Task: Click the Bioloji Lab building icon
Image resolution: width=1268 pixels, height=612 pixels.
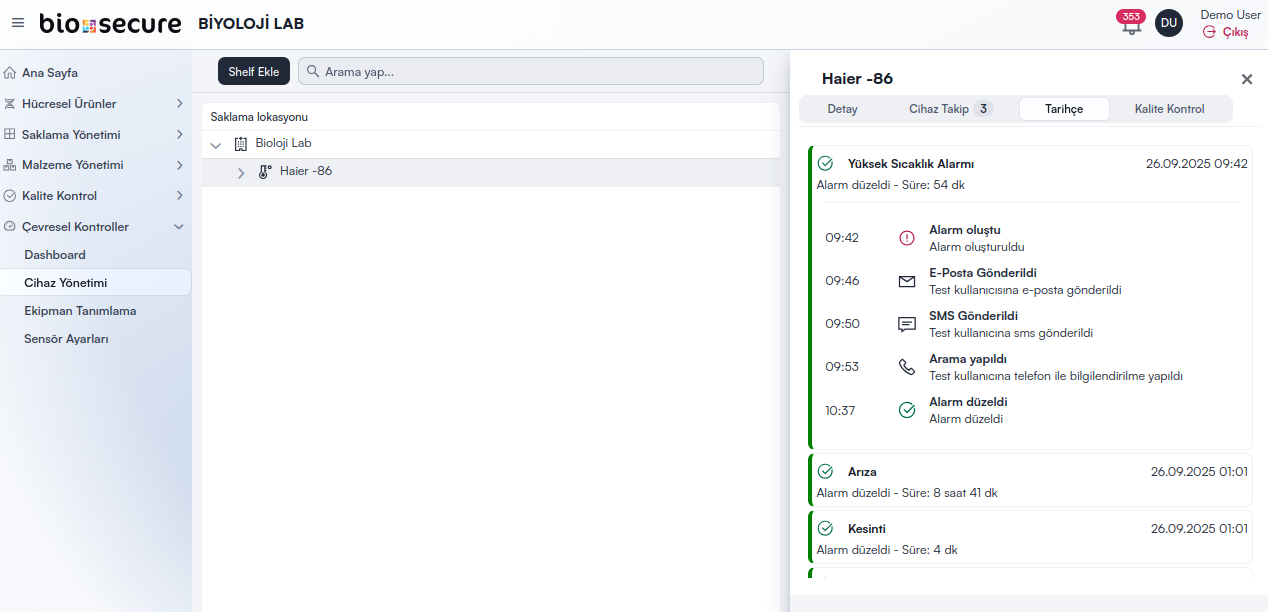Action: click(240, 144)
